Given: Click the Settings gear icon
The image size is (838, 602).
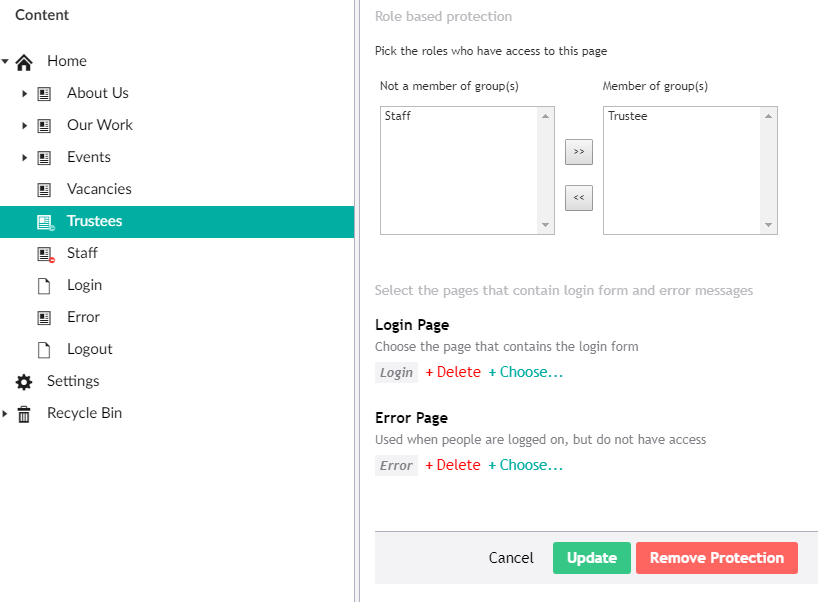Looking at the screenshot, I should 25,382.
